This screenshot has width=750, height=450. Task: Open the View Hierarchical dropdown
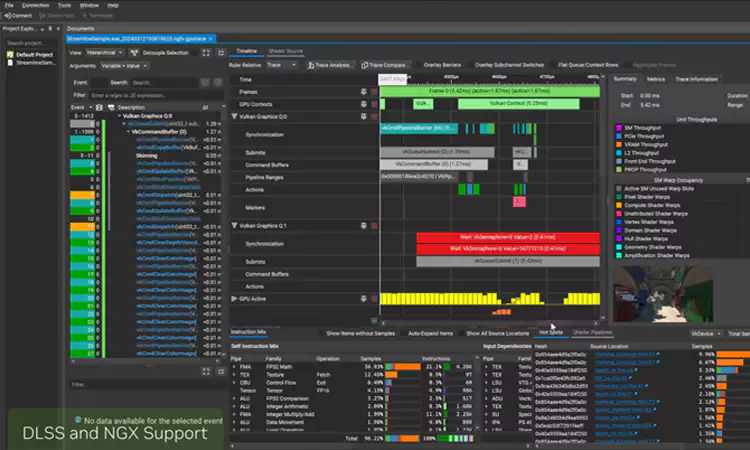[x=105, y=53]
